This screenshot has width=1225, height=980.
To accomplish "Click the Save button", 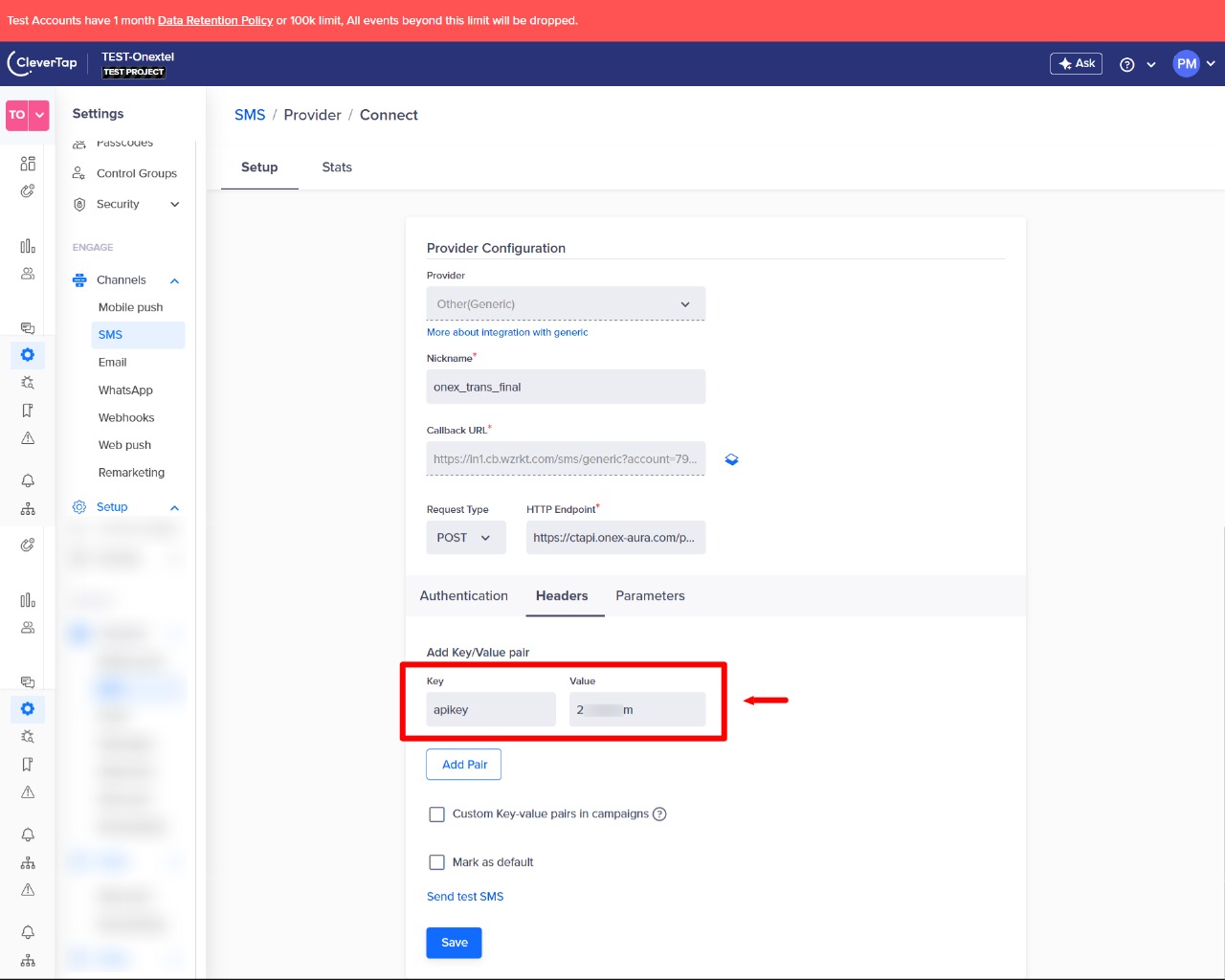I will [455, 943].
